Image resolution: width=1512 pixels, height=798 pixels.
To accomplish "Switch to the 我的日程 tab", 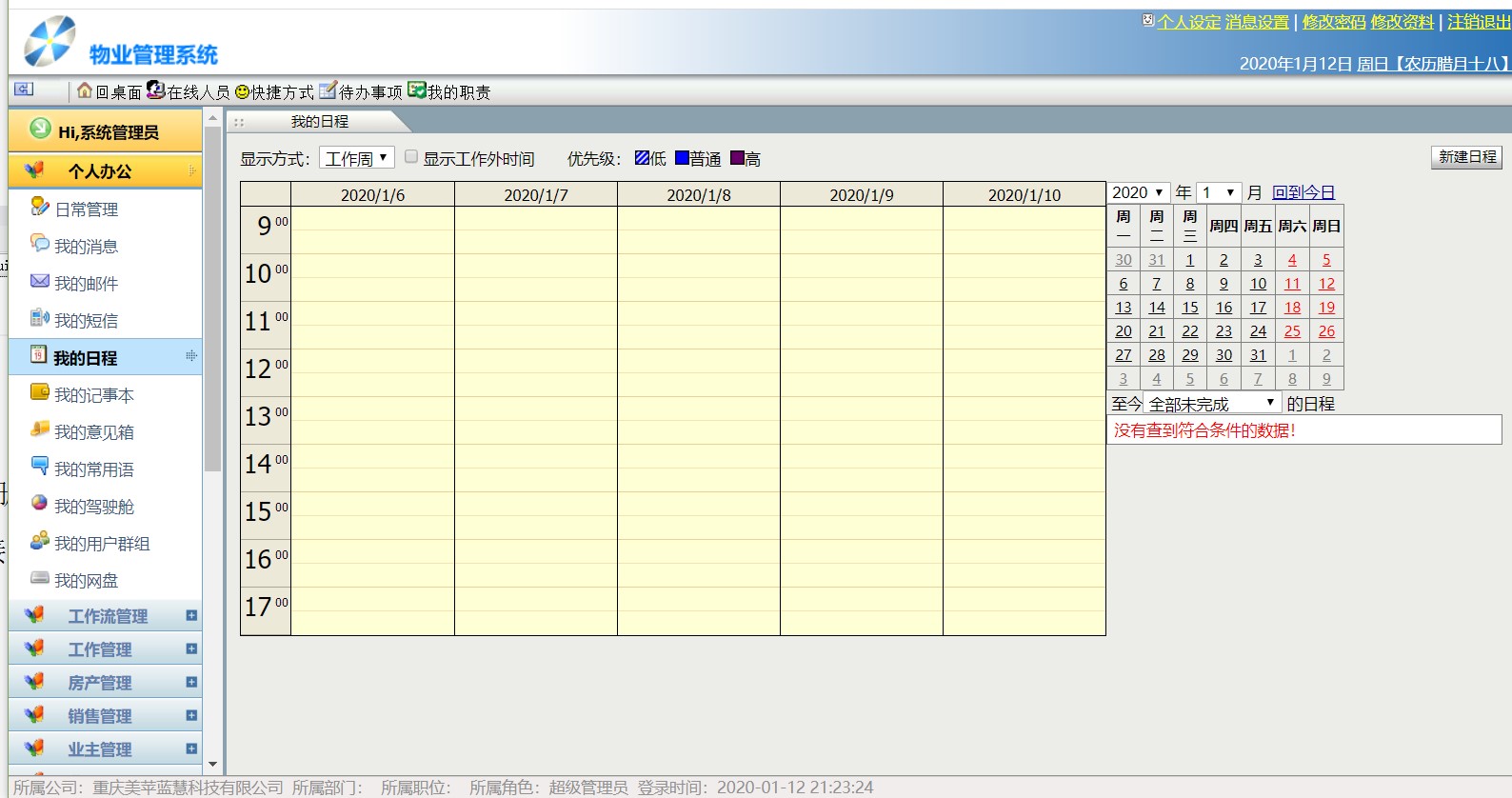I will click(x=320, y=122).
